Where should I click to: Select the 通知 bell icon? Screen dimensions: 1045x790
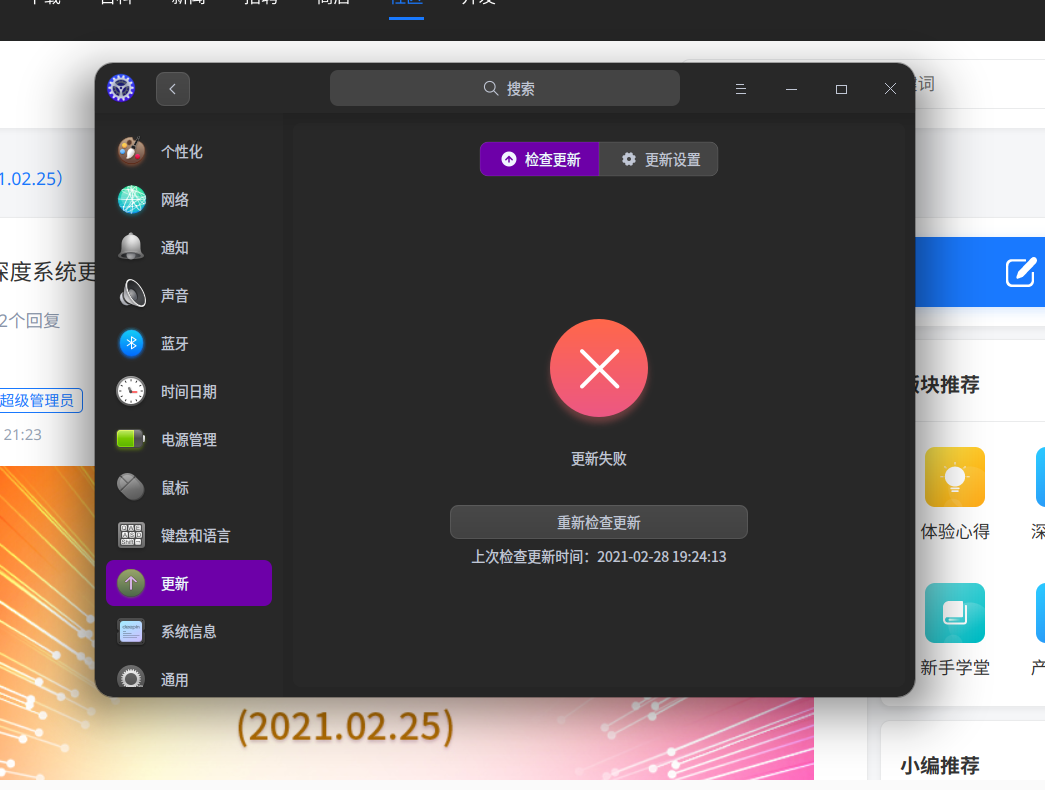(131, 247)
